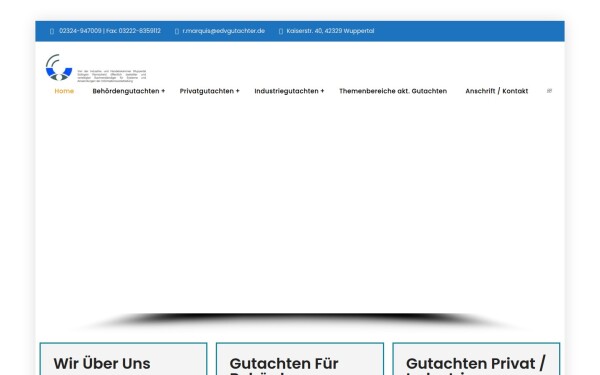Click the location icon beside Kaiserstr. address
This screenshot has height=375, width=600.
[280, 31]
